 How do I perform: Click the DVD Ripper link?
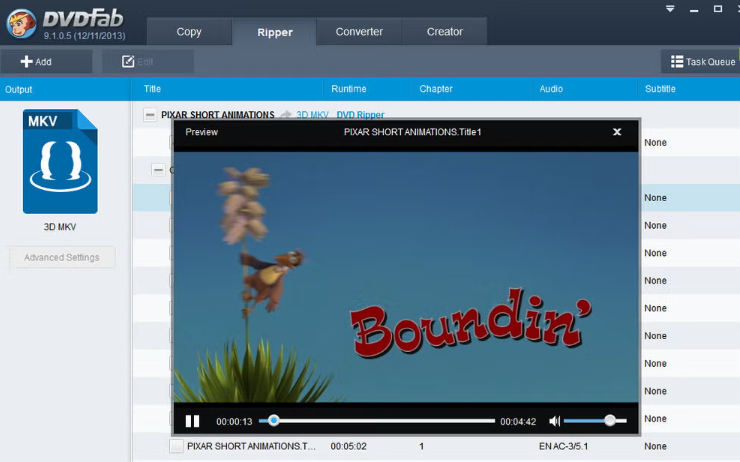click(360, 115)
